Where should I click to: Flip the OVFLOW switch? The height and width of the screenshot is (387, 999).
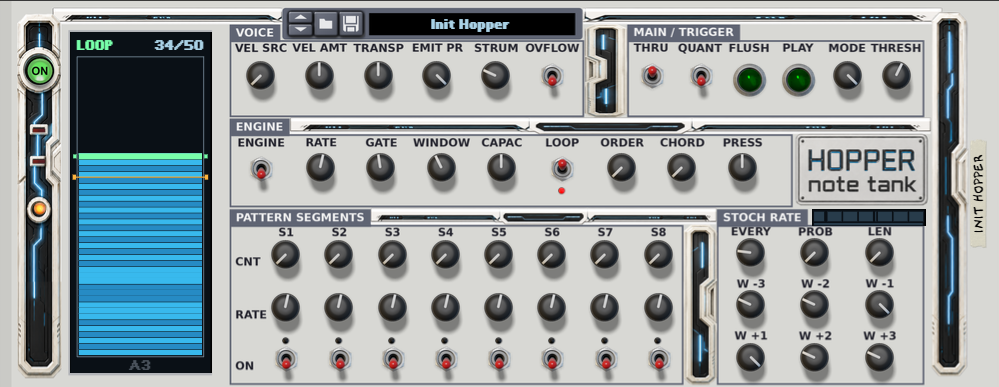click(x=552, y=77)
